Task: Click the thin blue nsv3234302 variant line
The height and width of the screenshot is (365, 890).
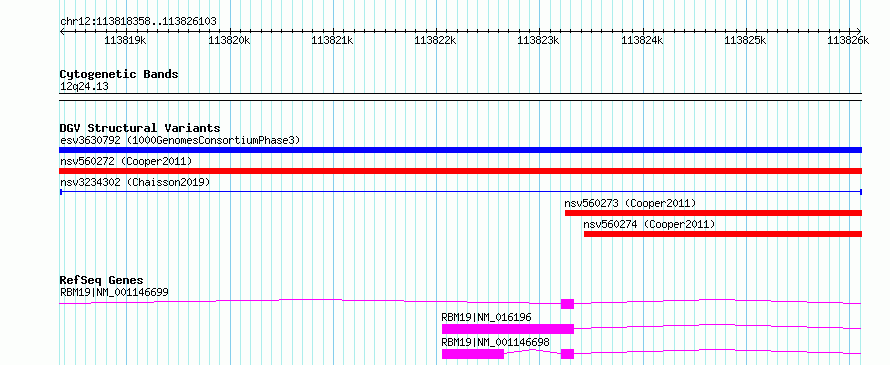Action: tap(460, 192)
